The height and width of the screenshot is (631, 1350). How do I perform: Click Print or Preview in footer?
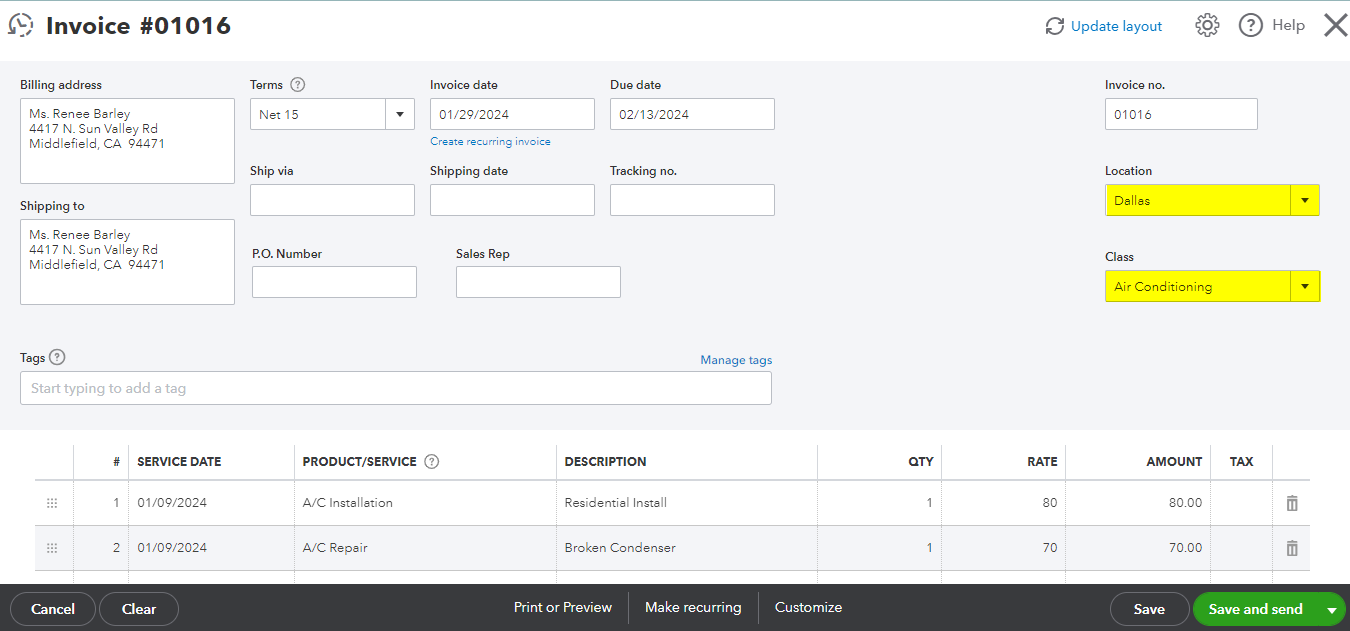click(x=562, y=607)
